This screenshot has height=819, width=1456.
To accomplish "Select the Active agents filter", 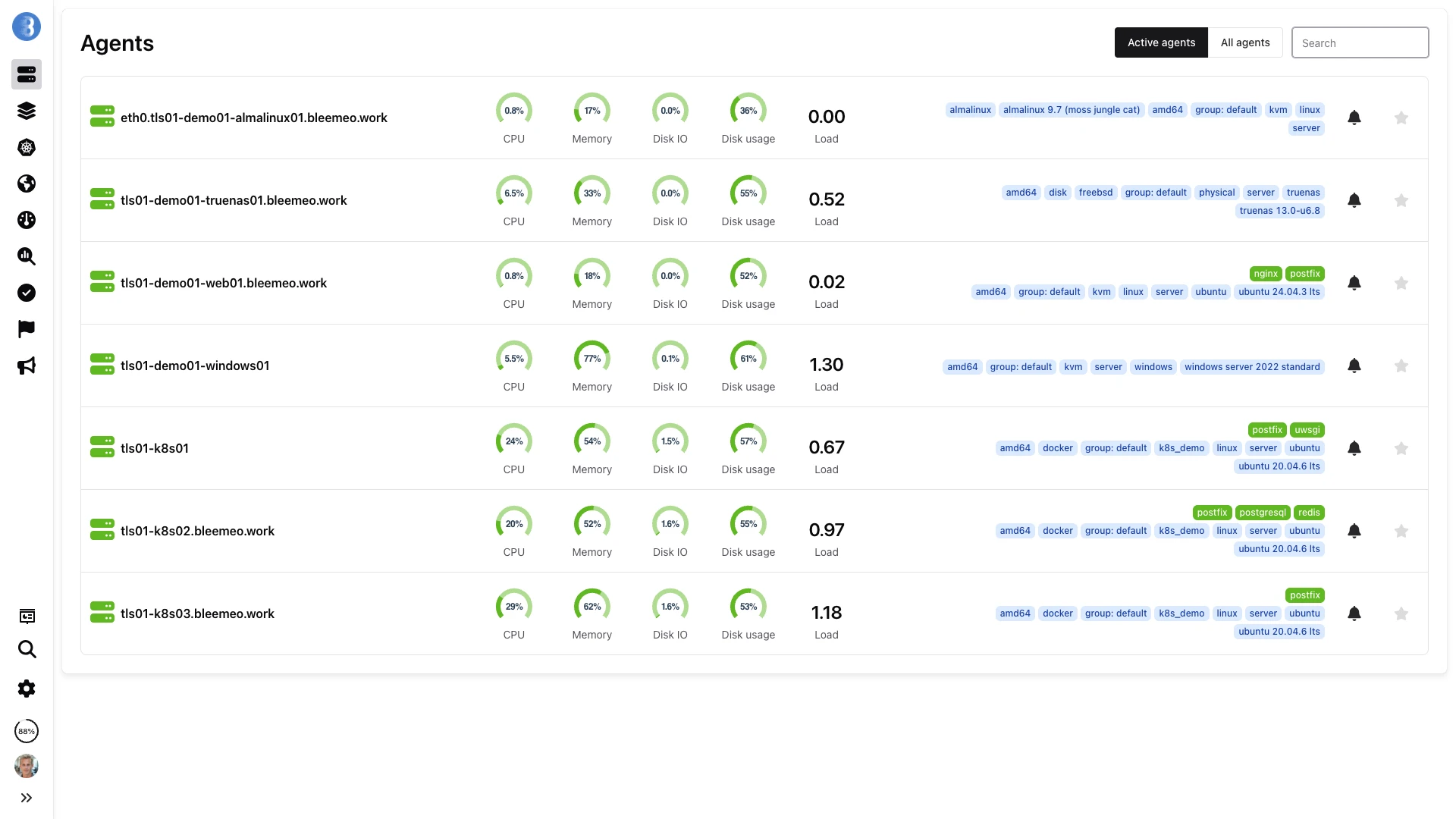I will click(1160, 42).
